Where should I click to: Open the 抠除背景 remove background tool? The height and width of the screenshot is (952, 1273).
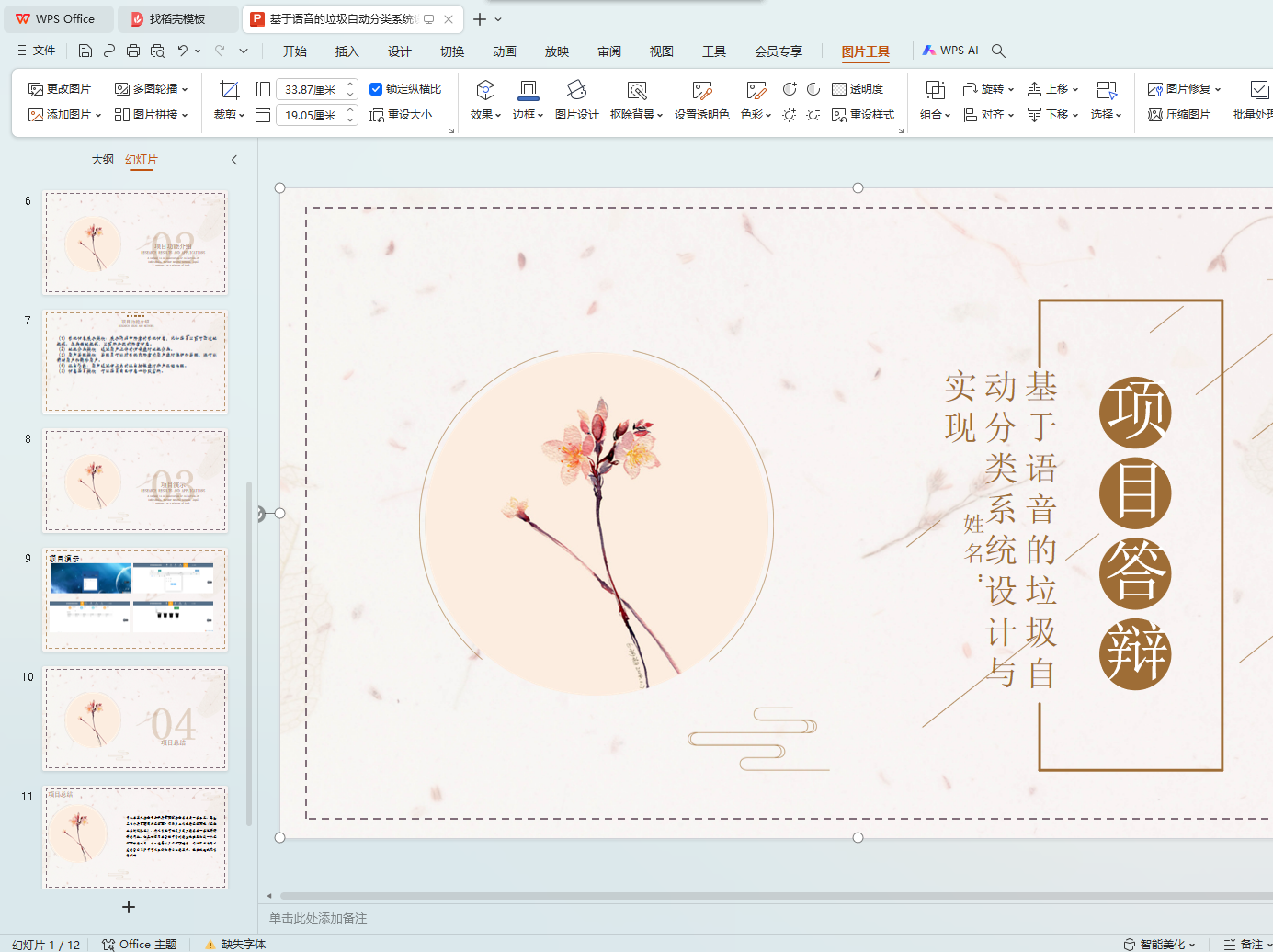636,90
